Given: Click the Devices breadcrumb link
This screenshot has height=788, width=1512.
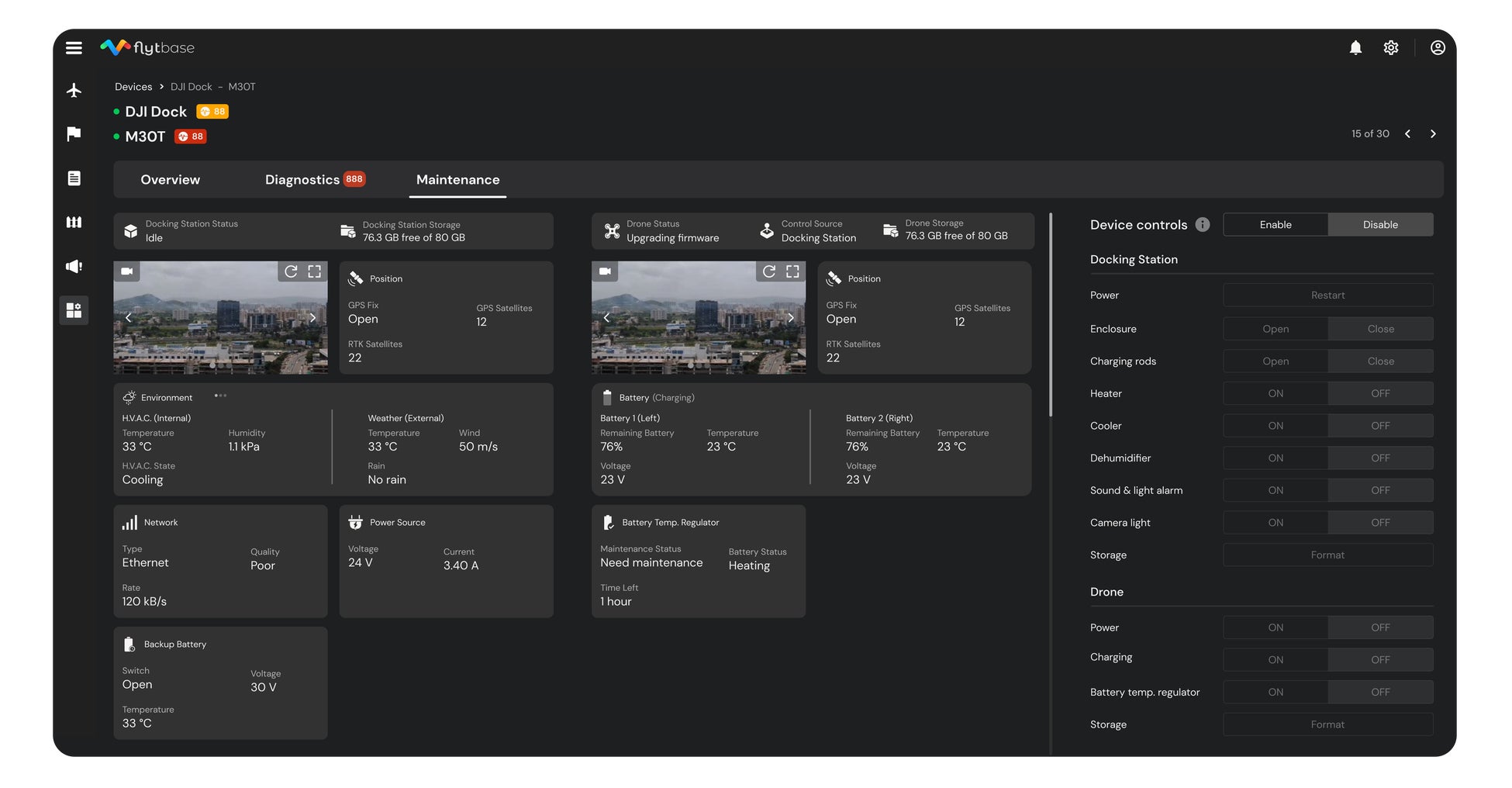Looking at the screenshot, I should coord(133,87).
